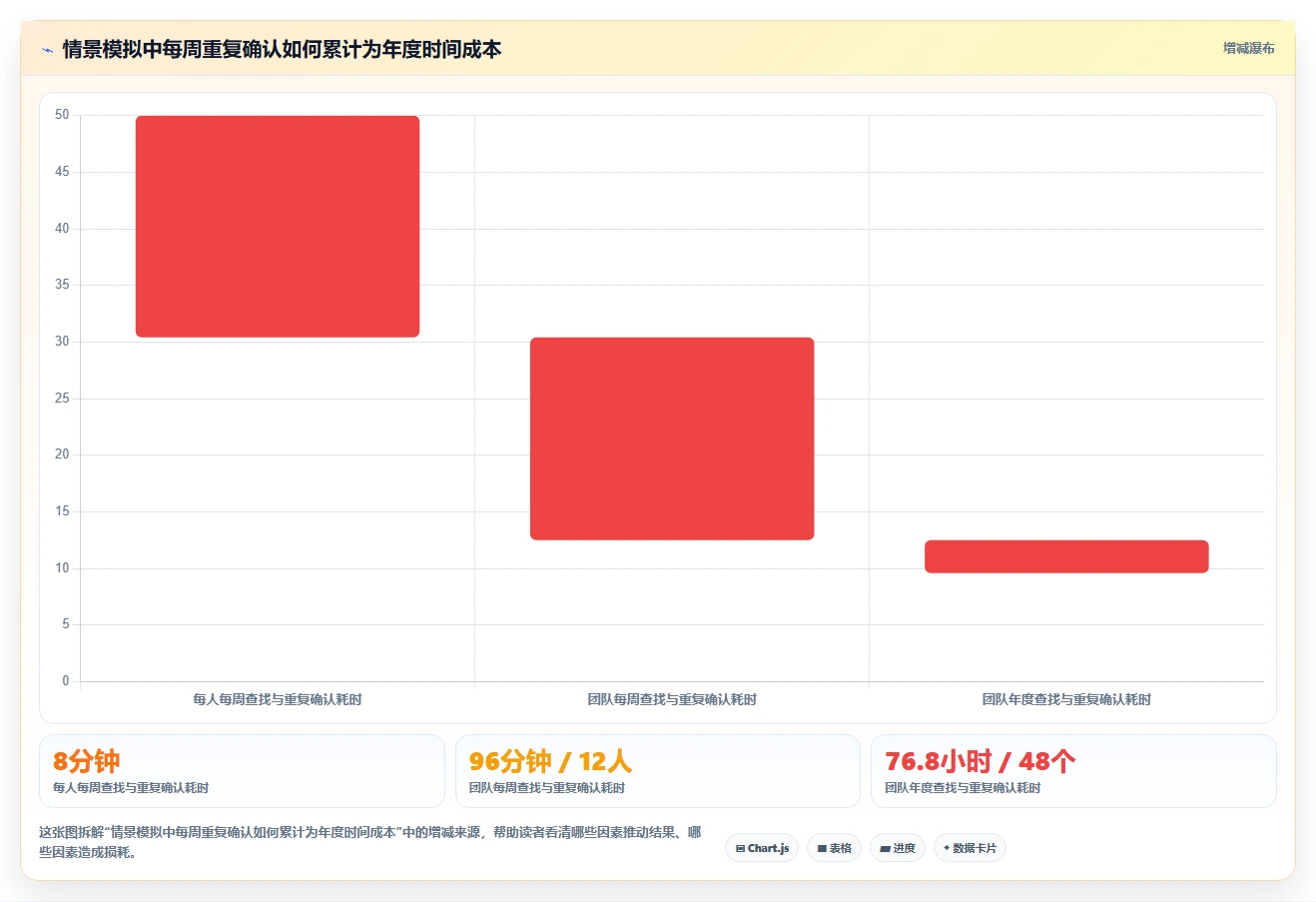1316x902 pixels.
Task: Open the 8分钟 data card
Action: (x=242, y=771)
